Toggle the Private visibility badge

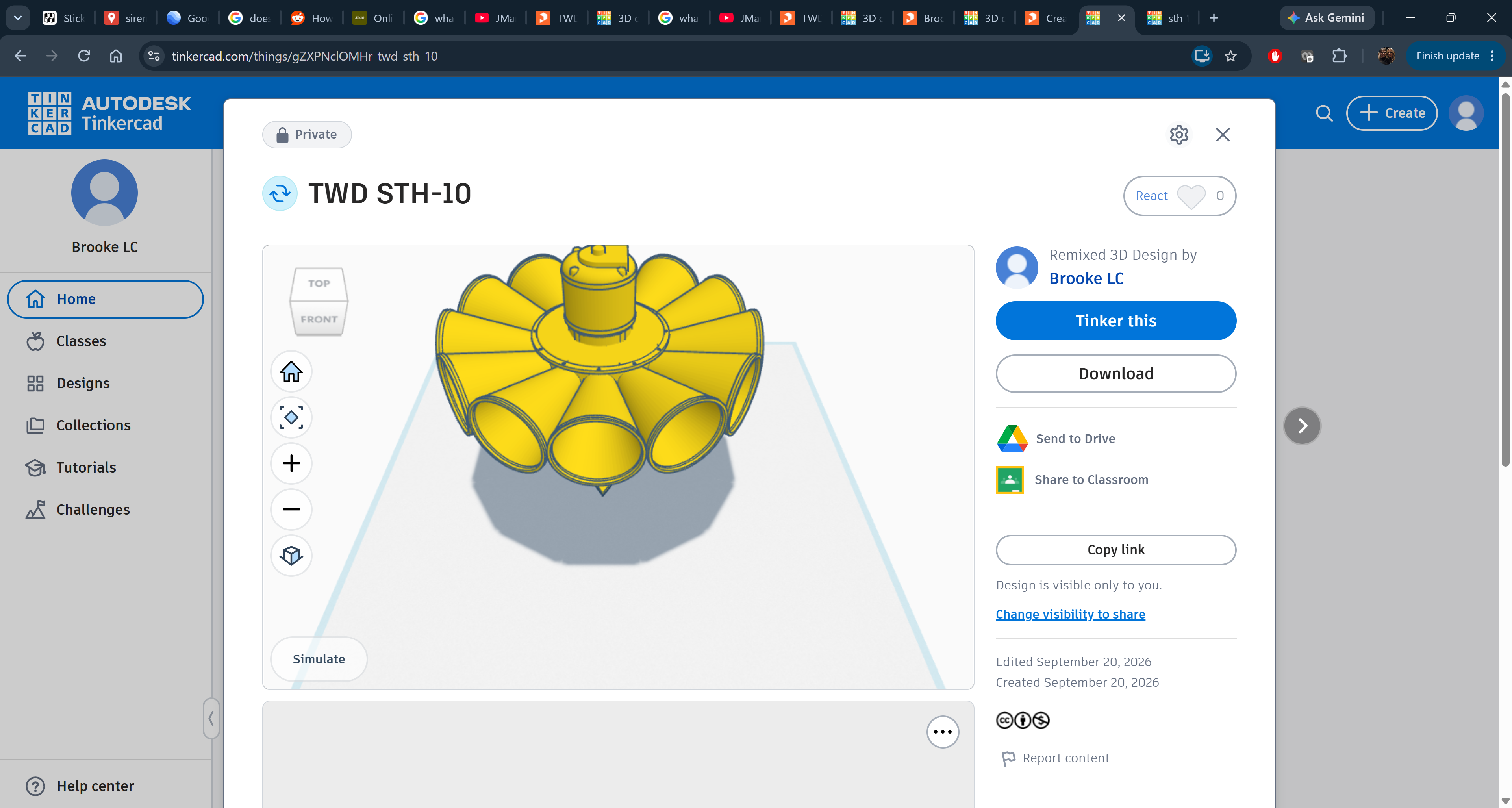click(307, 135)
